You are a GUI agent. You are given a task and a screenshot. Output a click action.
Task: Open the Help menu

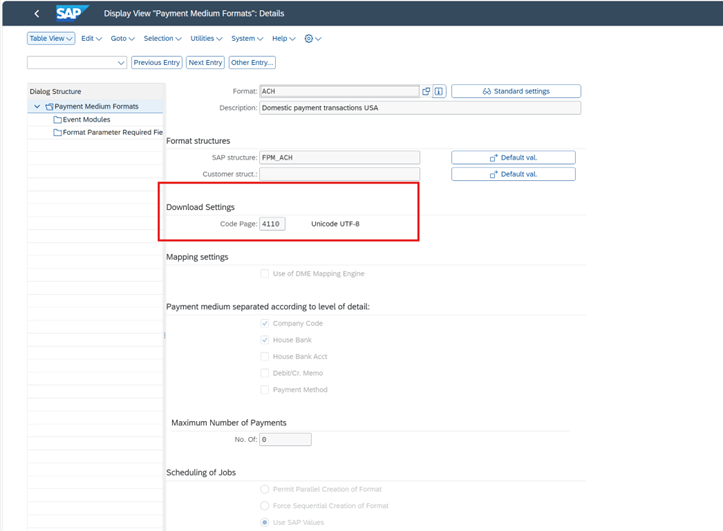[284, 39]
